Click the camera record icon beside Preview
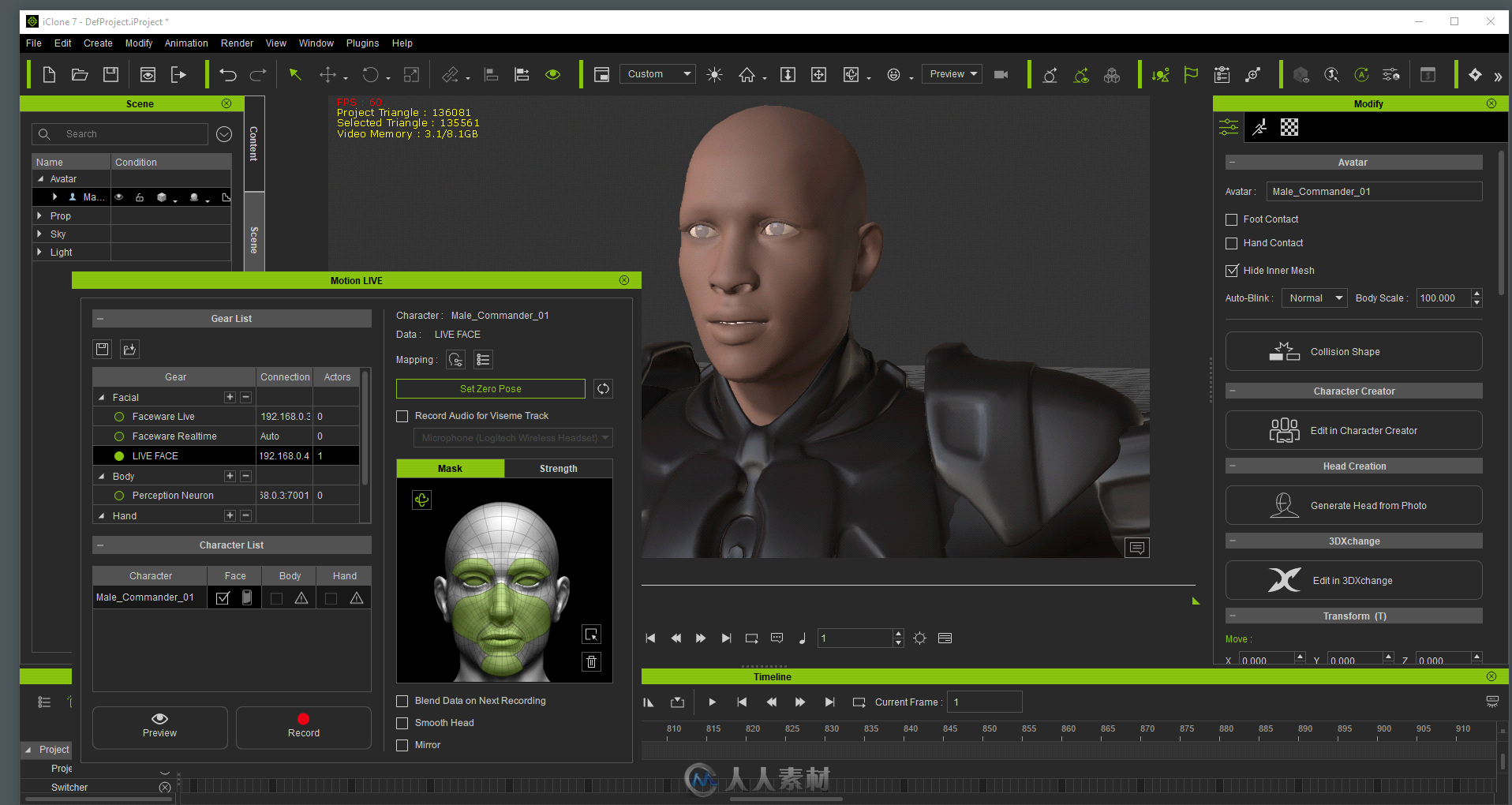The width and height of the screenshot is (1512, 805). click(x=1001, y=74)
